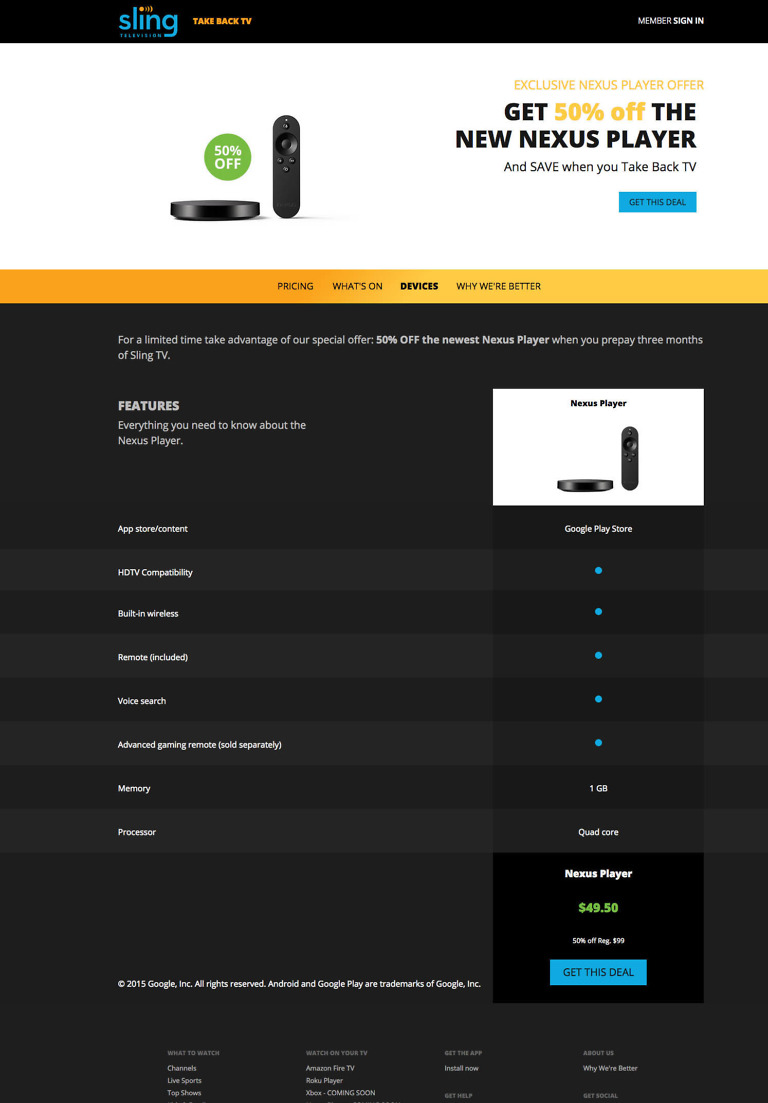Open the Why We're Better footer link
The width and height of the screenshot is (768, 1103).
click(610, 1069)
